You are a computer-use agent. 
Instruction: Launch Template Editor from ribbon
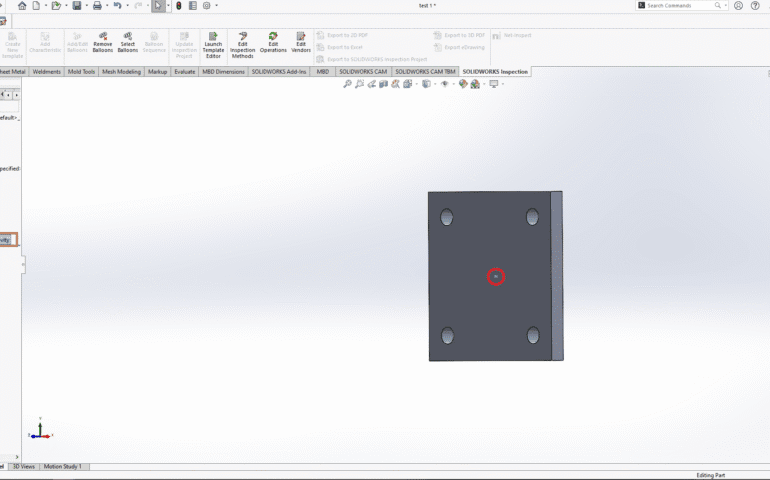tap(213, 45)
